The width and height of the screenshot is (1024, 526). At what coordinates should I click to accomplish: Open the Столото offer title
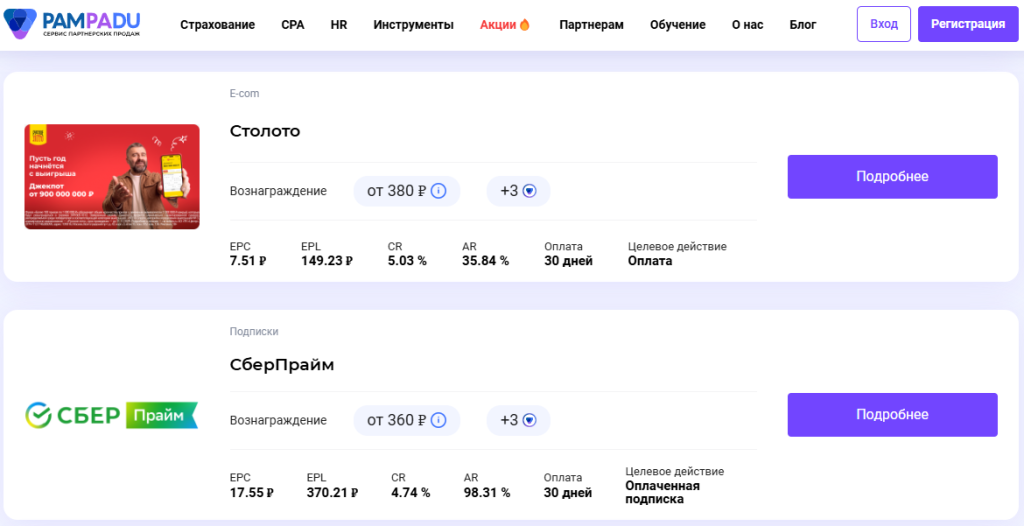264,131
